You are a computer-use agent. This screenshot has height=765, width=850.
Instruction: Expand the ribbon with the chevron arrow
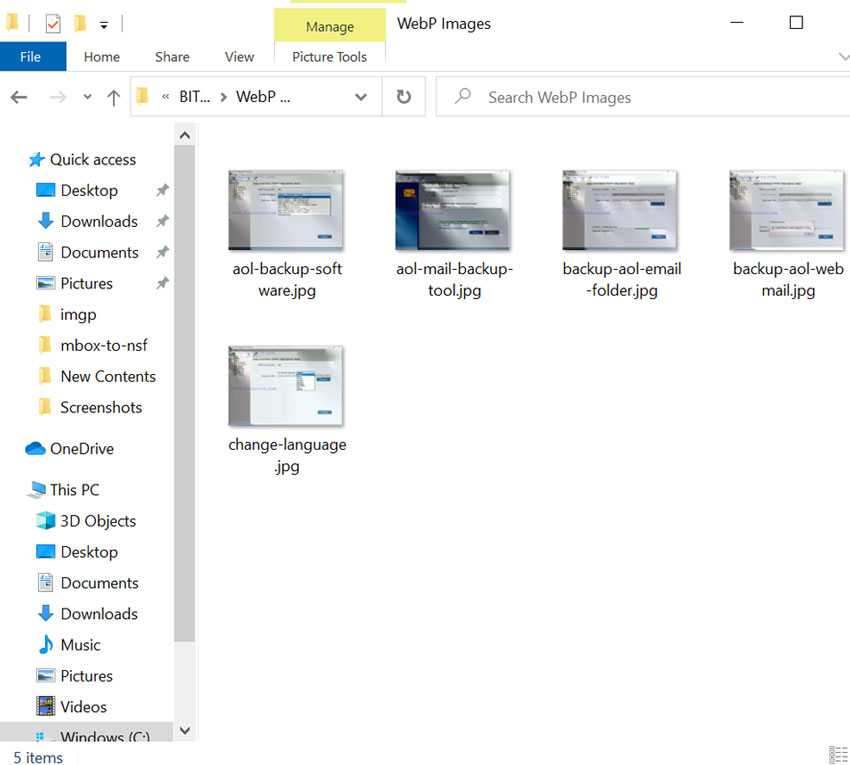[843, 56]
